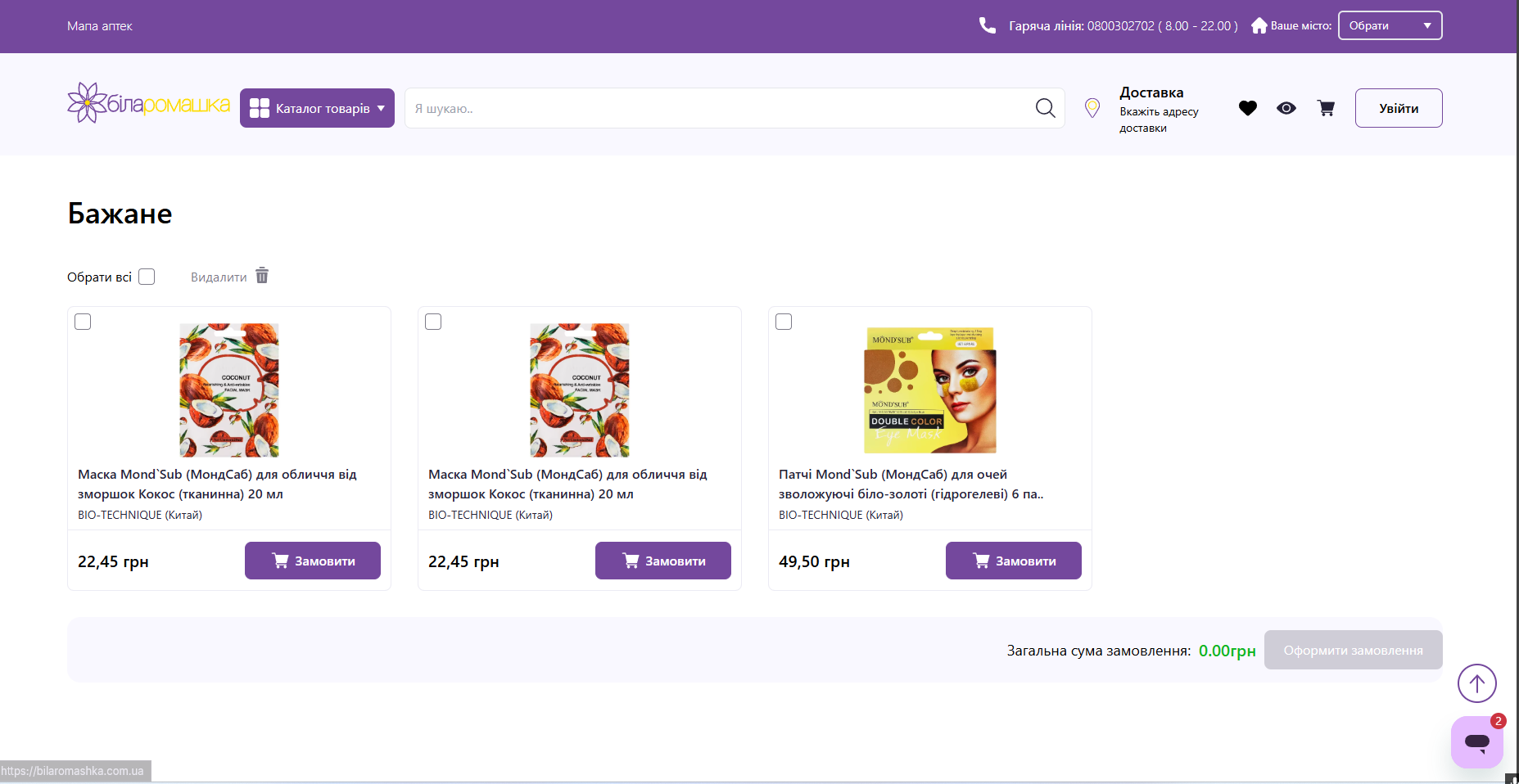
Task: Expand the Каталог товарів menu
Action: [317, 108]
